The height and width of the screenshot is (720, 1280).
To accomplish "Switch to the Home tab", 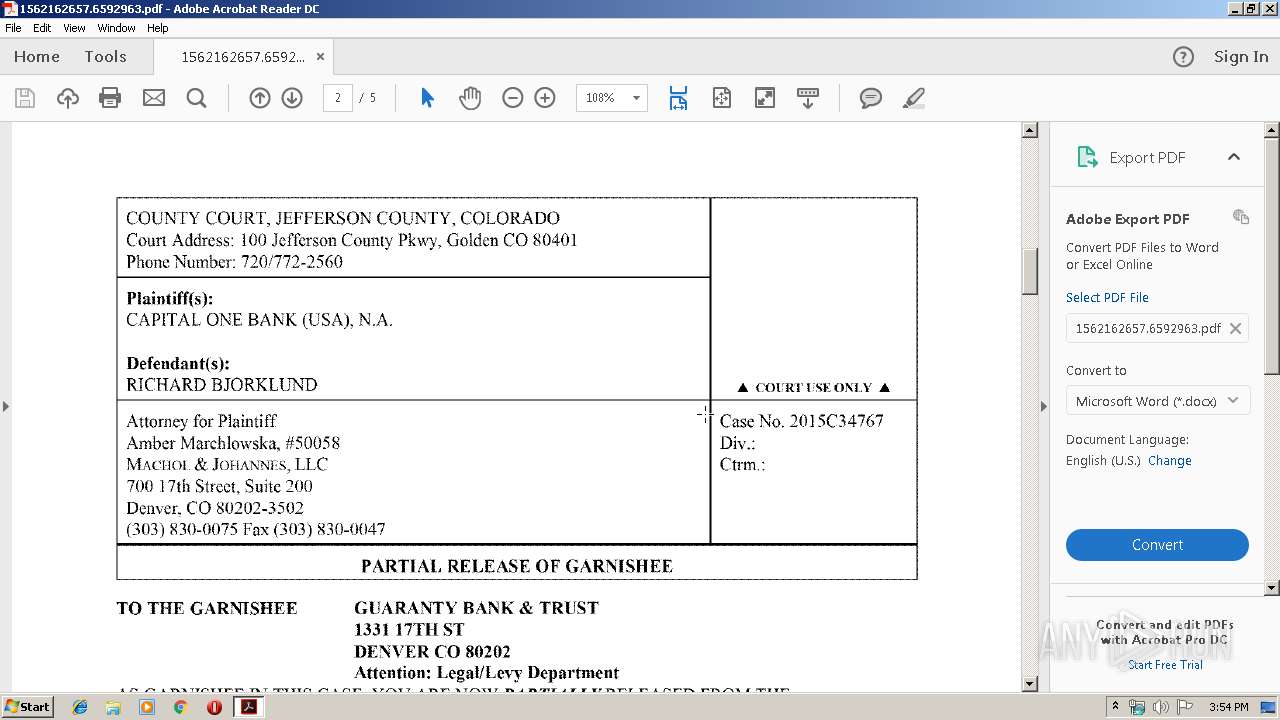I will point(37,57).
